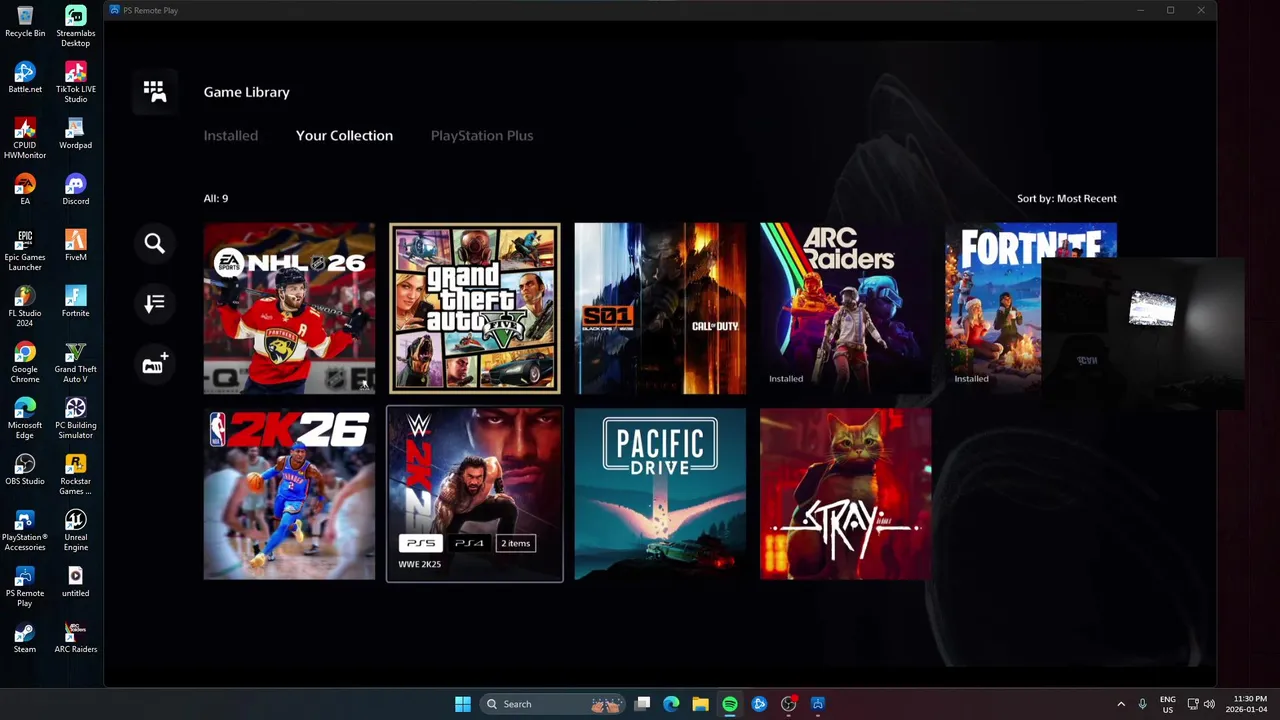Open FiveM desktop icon
Viewport: 1280px width, 720px height.
(75, 246)
